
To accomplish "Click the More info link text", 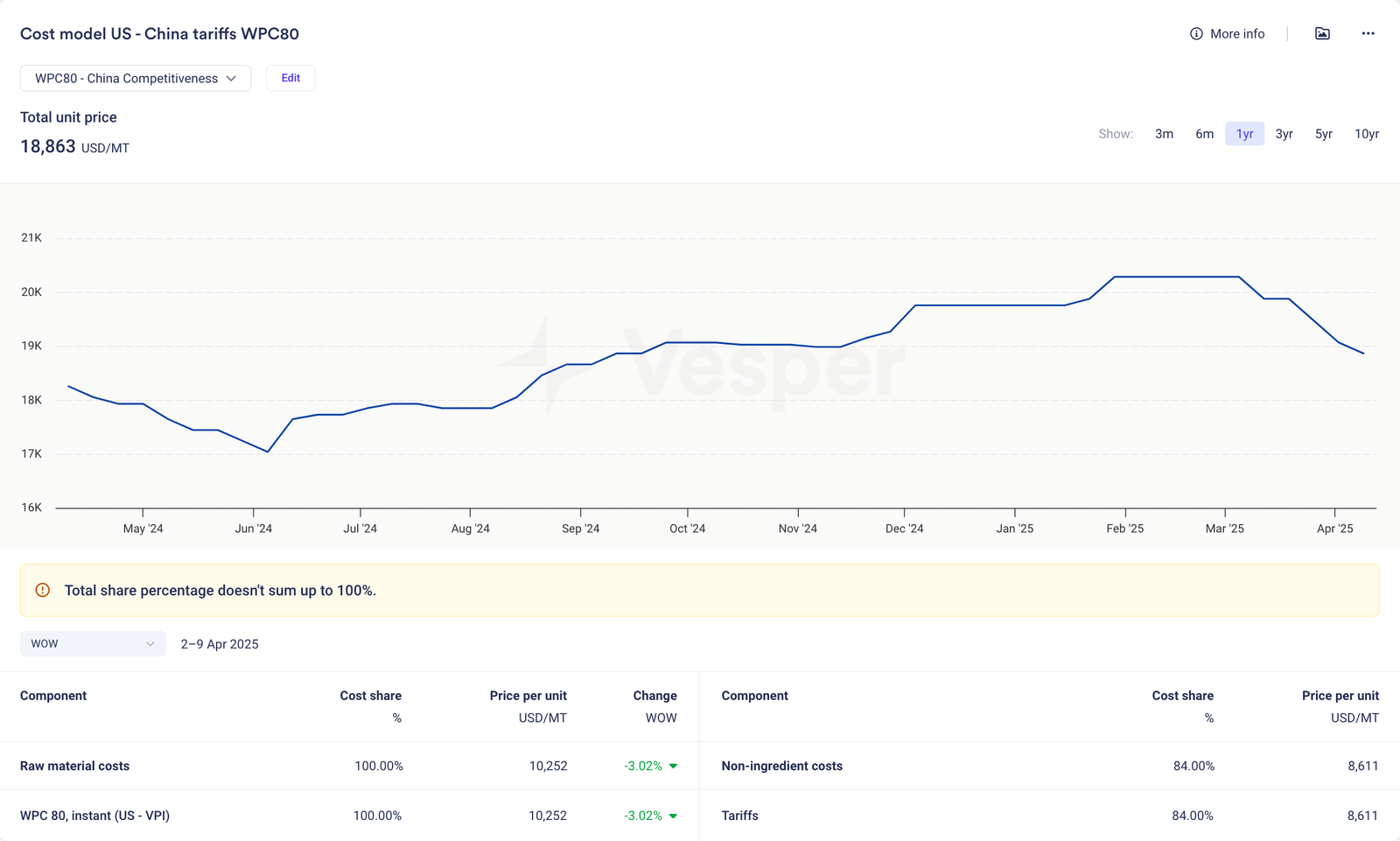I will pos(1237,34).
